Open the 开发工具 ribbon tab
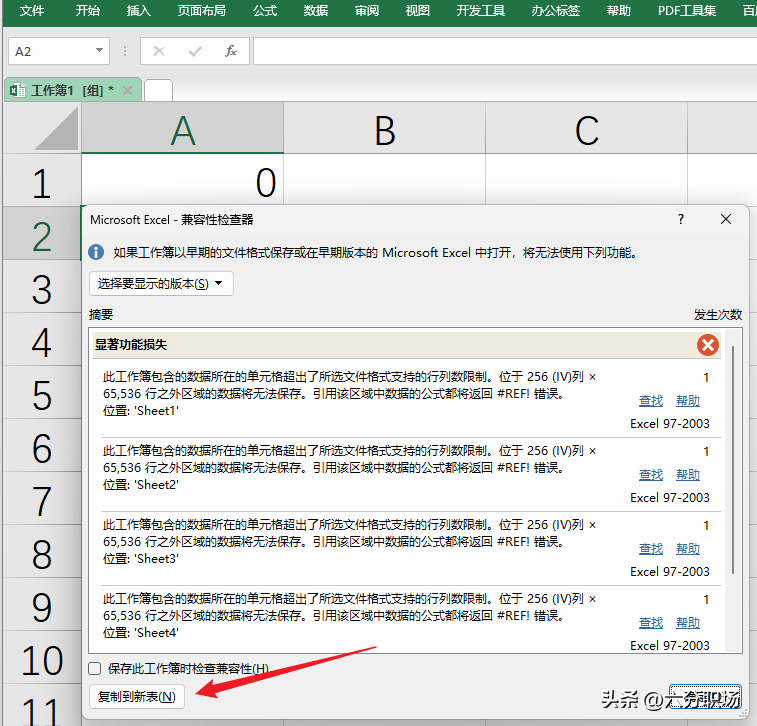Image resolution: width=757 pixels, height=726 pixels. click(x=481, y=11)
